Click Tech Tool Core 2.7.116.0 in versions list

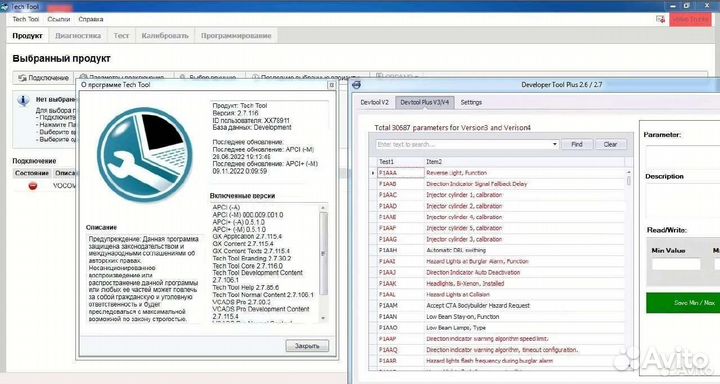tap(248, 265)
